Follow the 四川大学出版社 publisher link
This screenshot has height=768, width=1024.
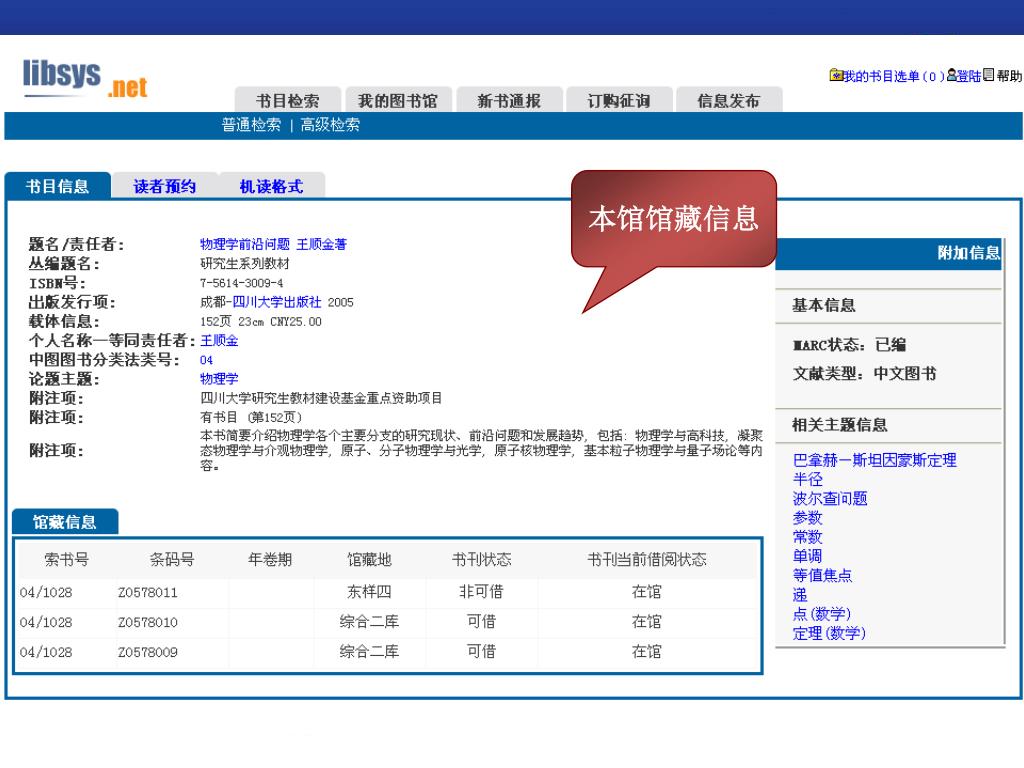(277, 302)
